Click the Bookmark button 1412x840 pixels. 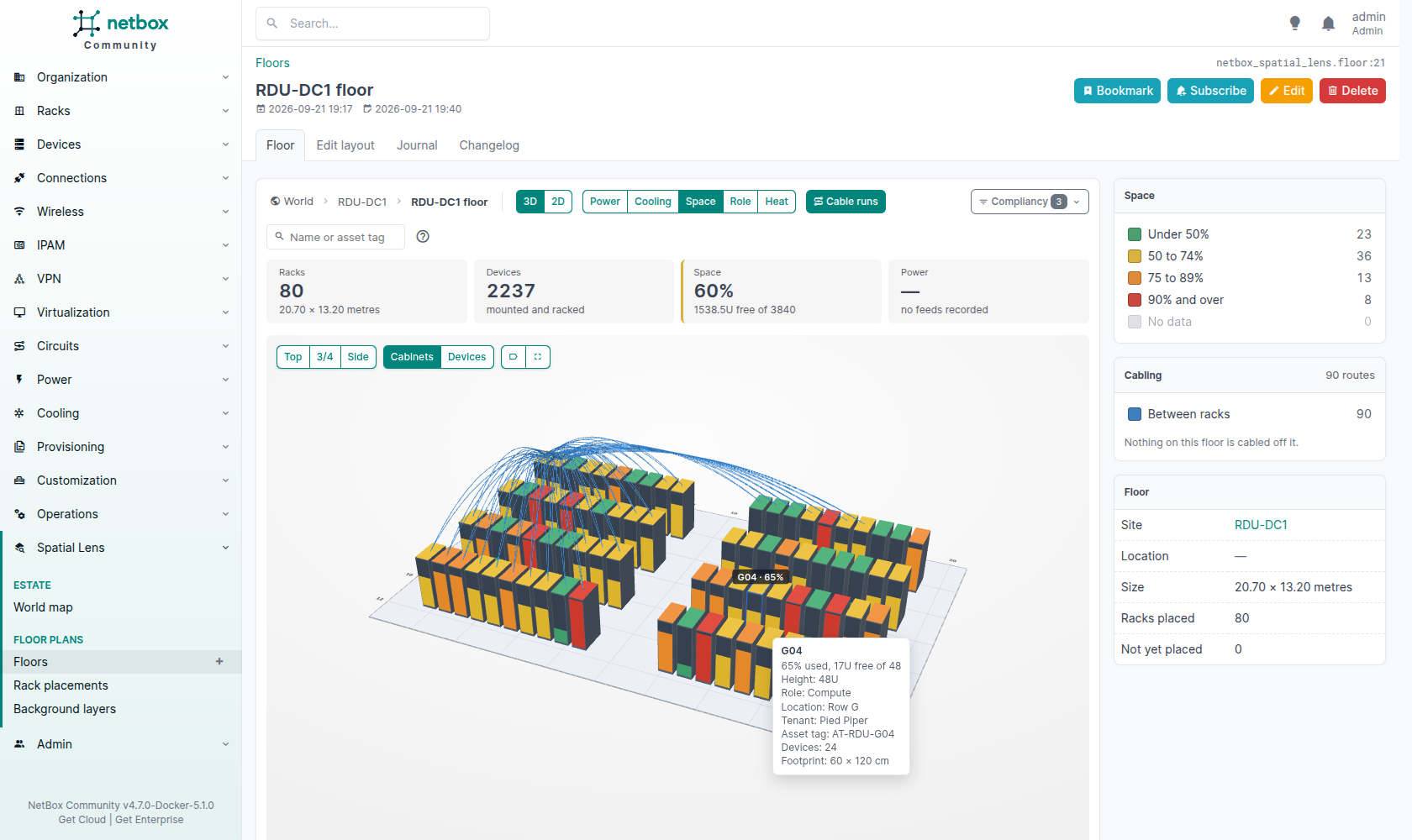1117,91
